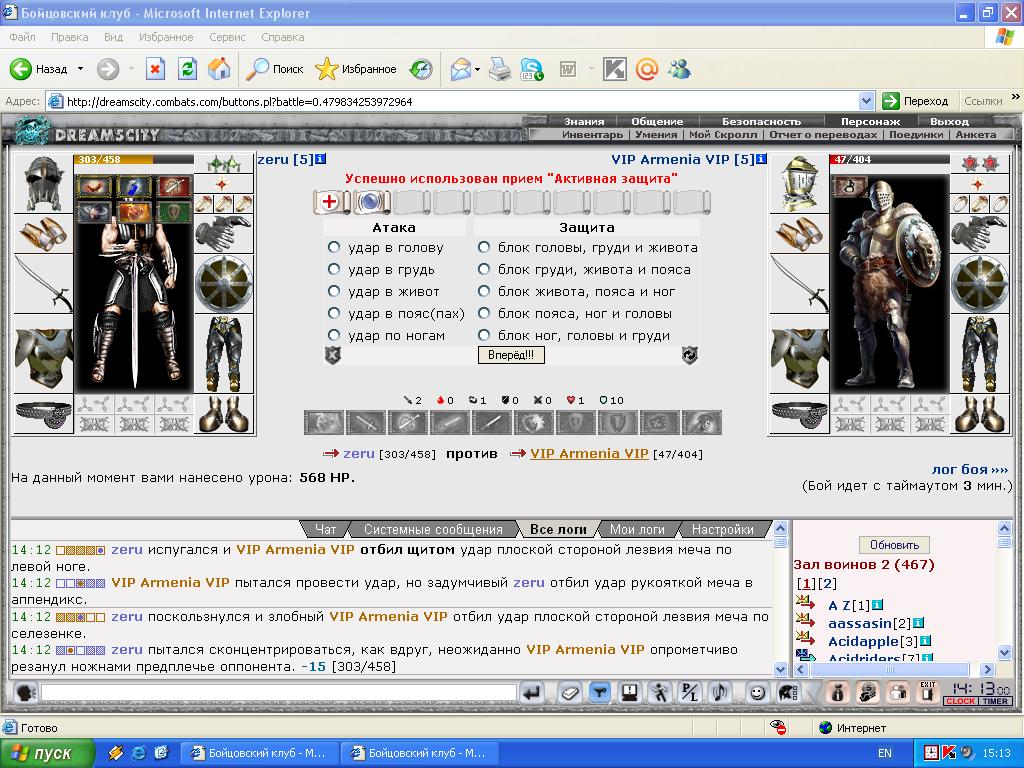Open the info icon next to VIP Armenia VIP
1024x768 pixels.
[x=761, y=159]
